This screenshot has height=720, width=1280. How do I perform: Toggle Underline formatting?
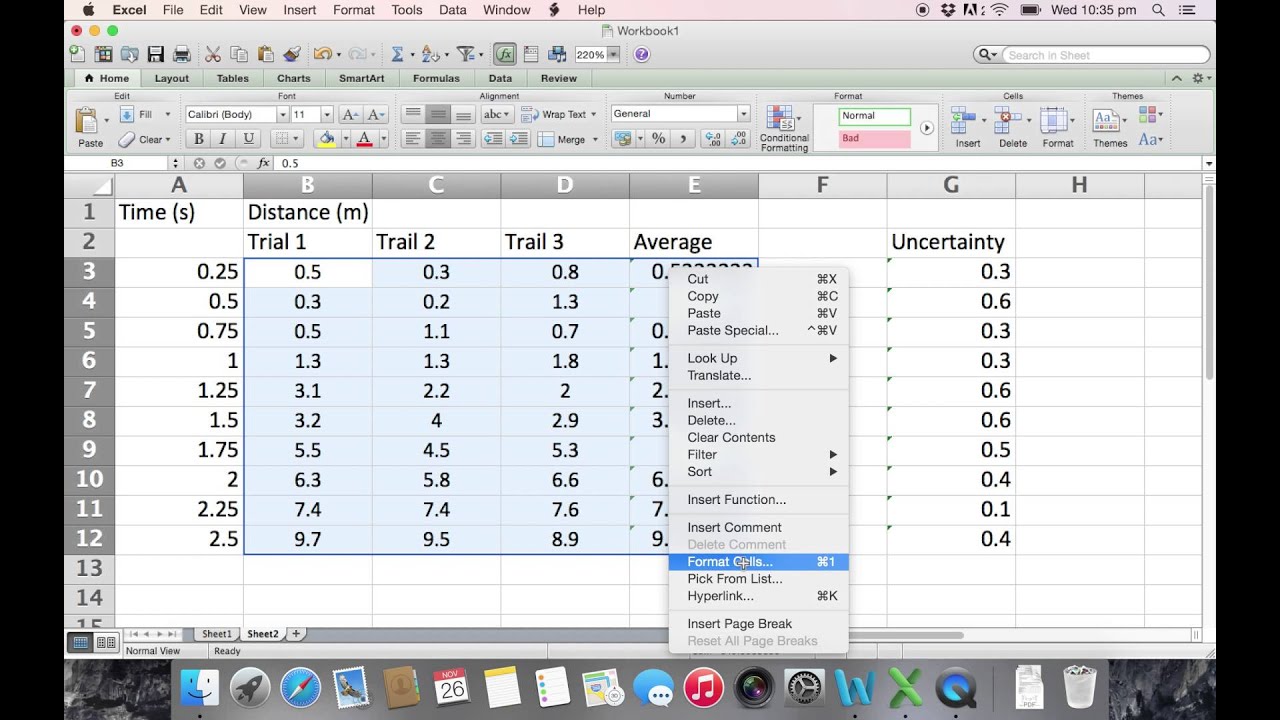pyautogui.click(x=248, y=139)
